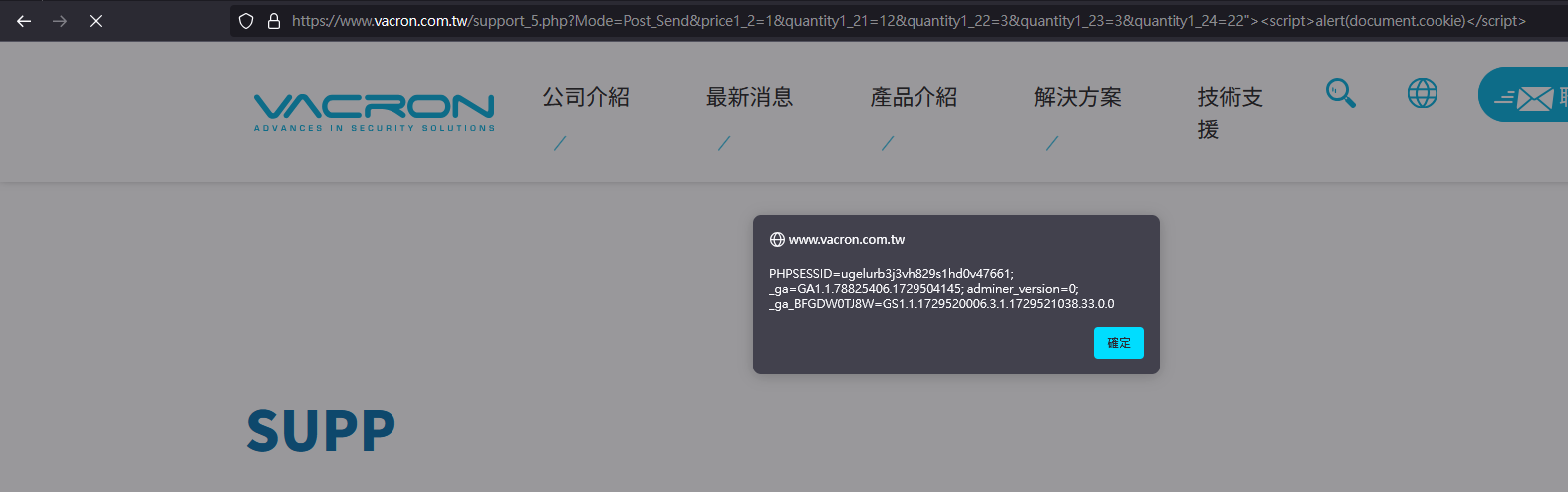Open the shield tracking protection icon
This screenshot has height=492, width=1568.
(x=246, y=21)
